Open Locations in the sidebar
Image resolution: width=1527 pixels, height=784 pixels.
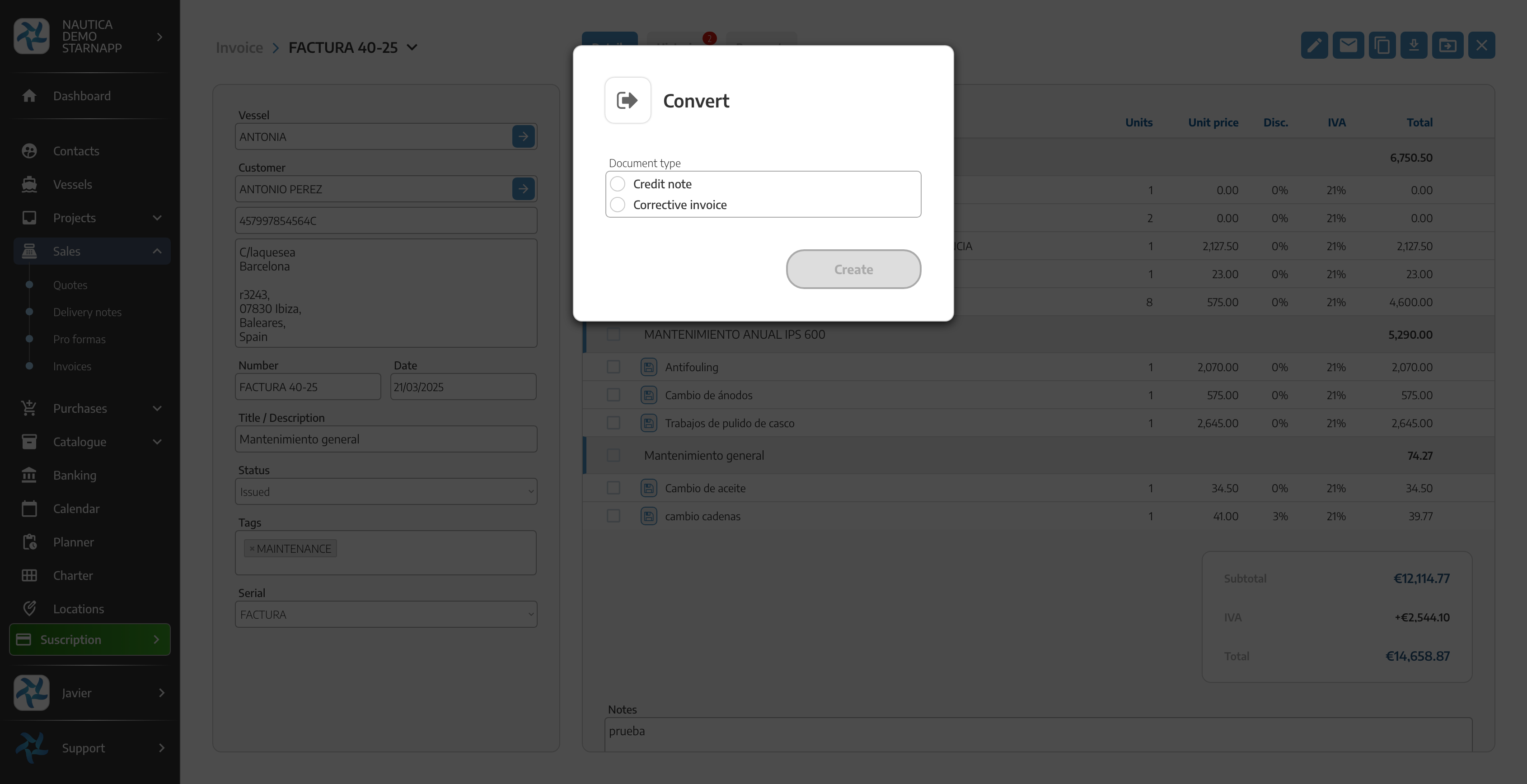click(78, 609)
